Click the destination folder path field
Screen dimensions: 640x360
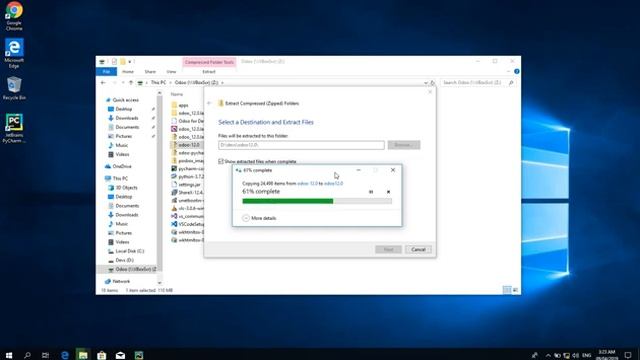pyautogui.click(x=301, y=145)
